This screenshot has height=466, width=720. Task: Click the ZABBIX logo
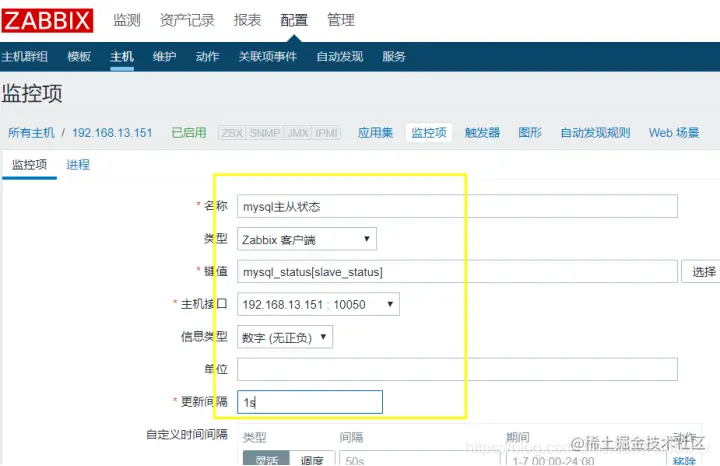click(47, 21)
